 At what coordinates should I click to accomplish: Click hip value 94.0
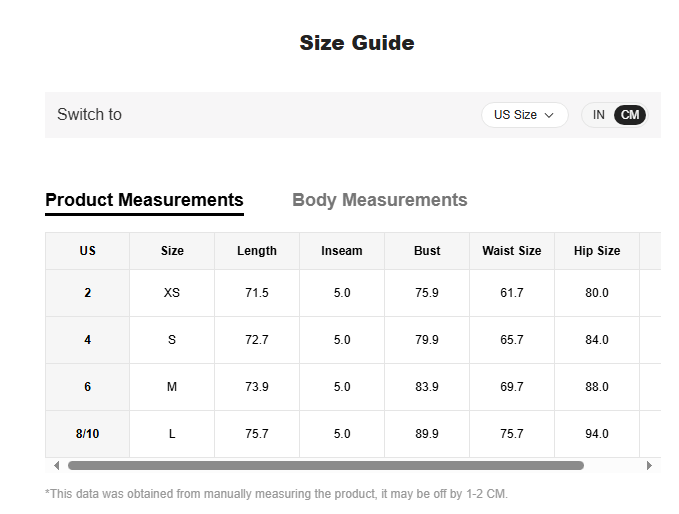coord(597,434)
